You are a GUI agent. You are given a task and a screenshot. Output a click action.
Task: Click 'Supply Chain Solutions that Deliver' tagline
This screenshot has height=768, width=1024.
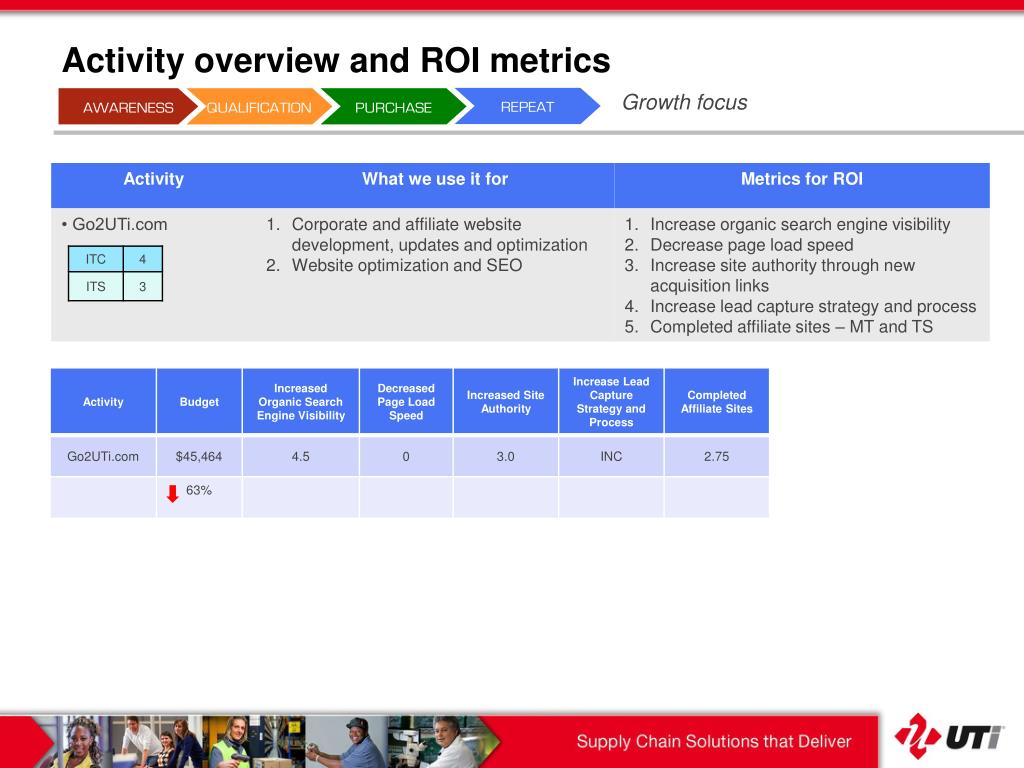point(714,741)
